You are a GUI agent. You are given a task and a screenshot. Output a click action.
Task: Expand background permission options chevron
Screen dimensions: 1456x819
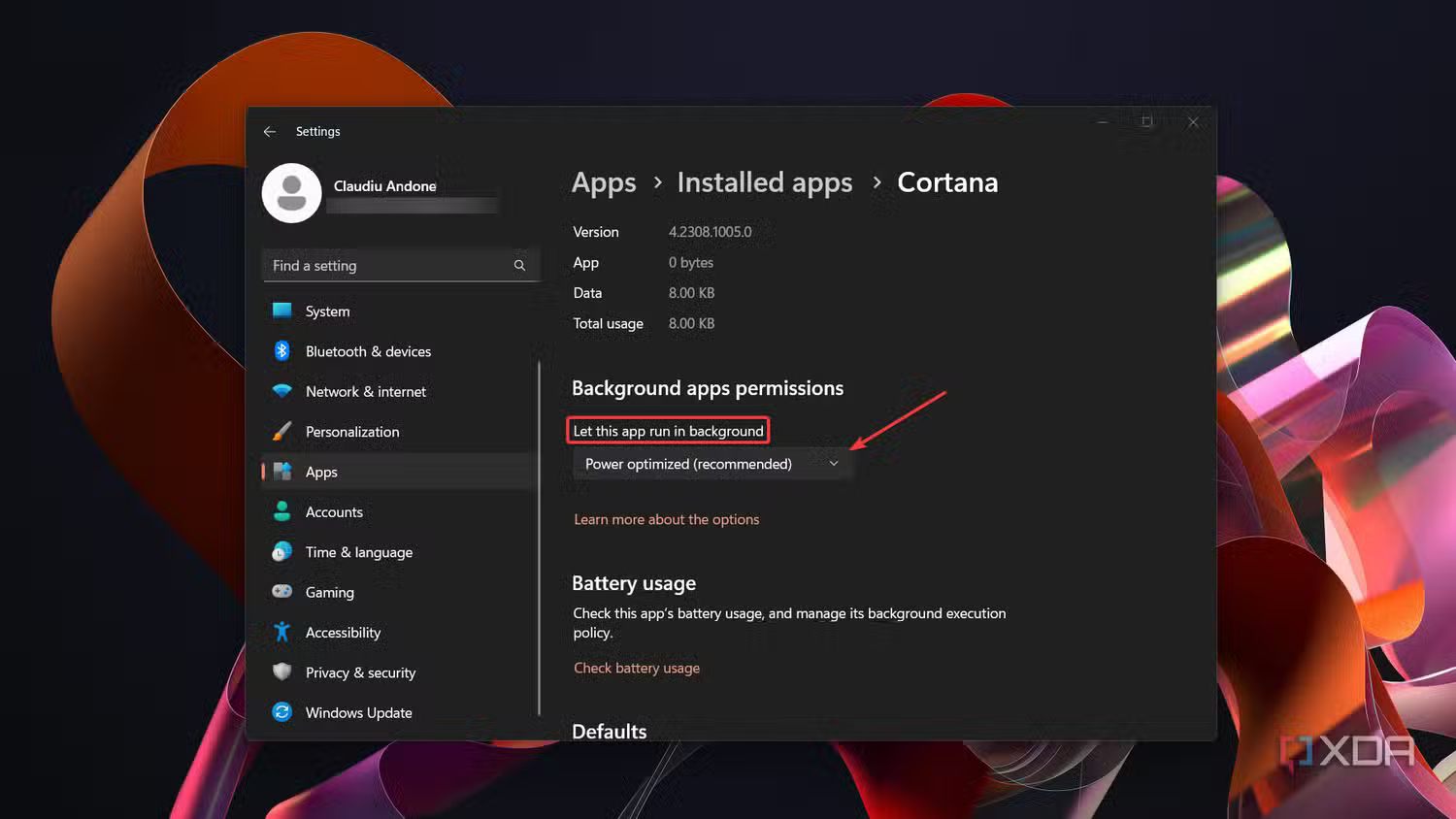(x=833, y=463)
